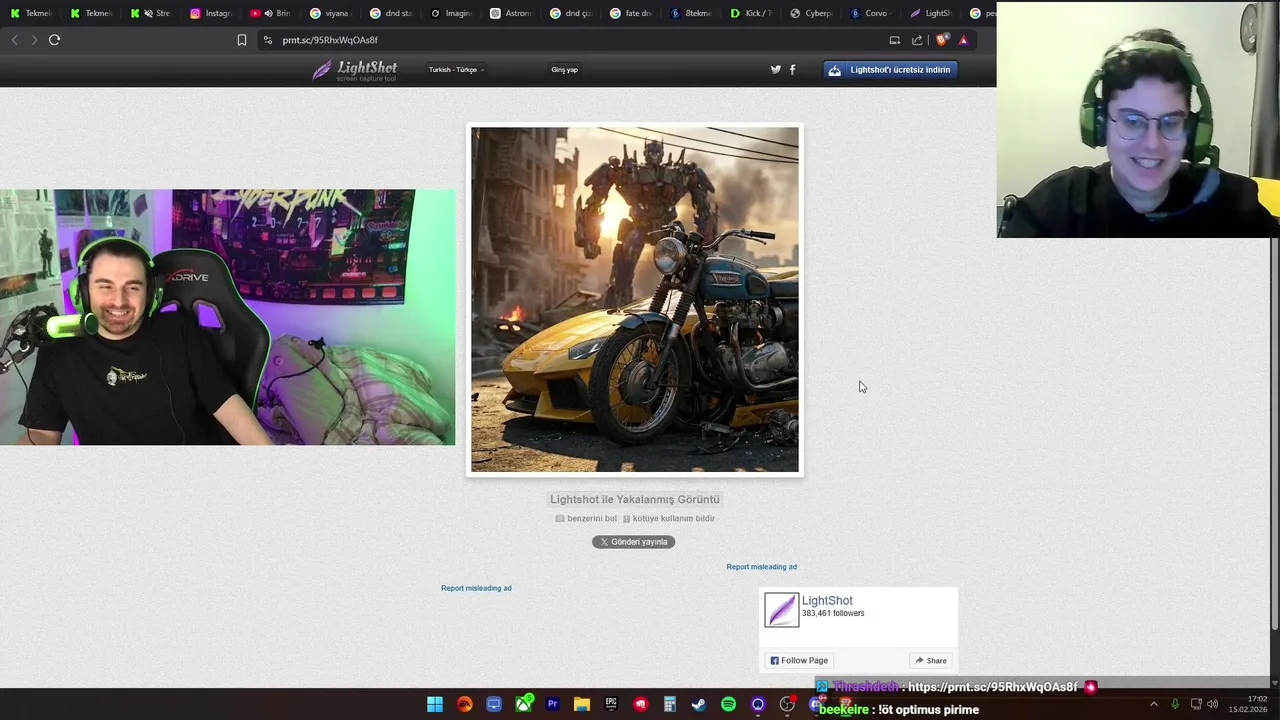Show hidden system tray icons chevron
Viewport: 1280px width, 720px height.
(1153, 704)
